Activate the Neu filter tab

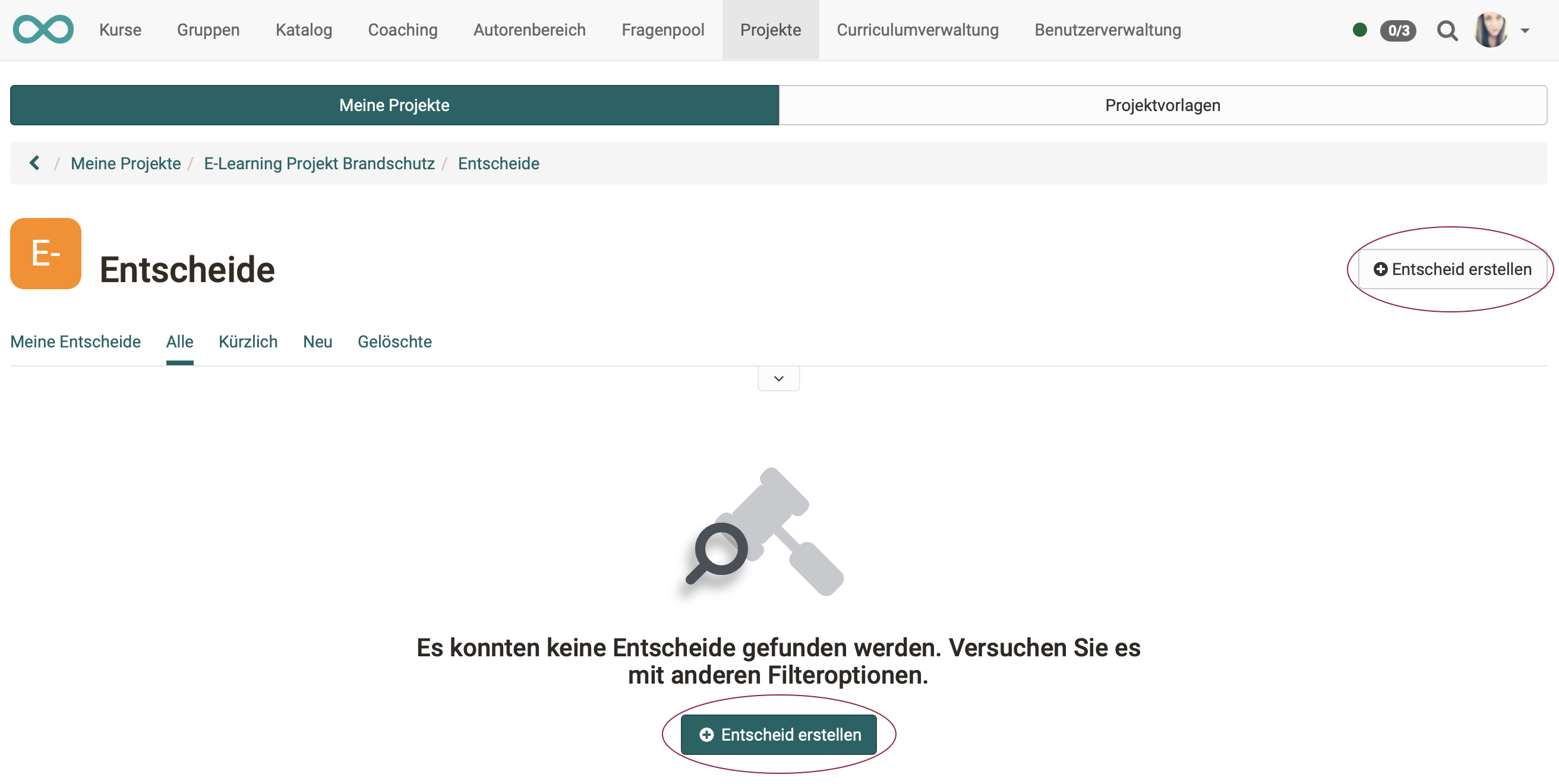click(317, 341)
